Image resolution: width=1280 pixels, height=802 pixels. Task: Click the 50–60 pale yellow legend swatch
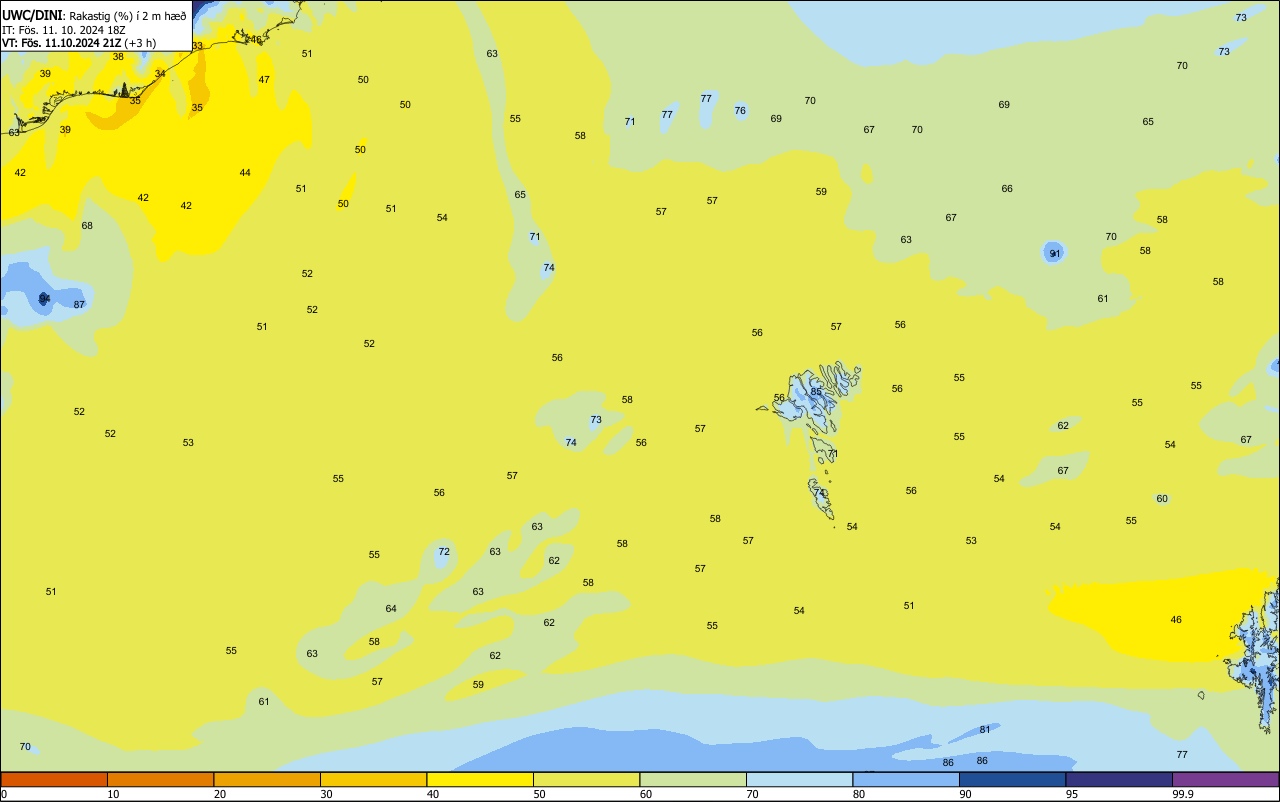pyautogui.click(x=586, y=779)
